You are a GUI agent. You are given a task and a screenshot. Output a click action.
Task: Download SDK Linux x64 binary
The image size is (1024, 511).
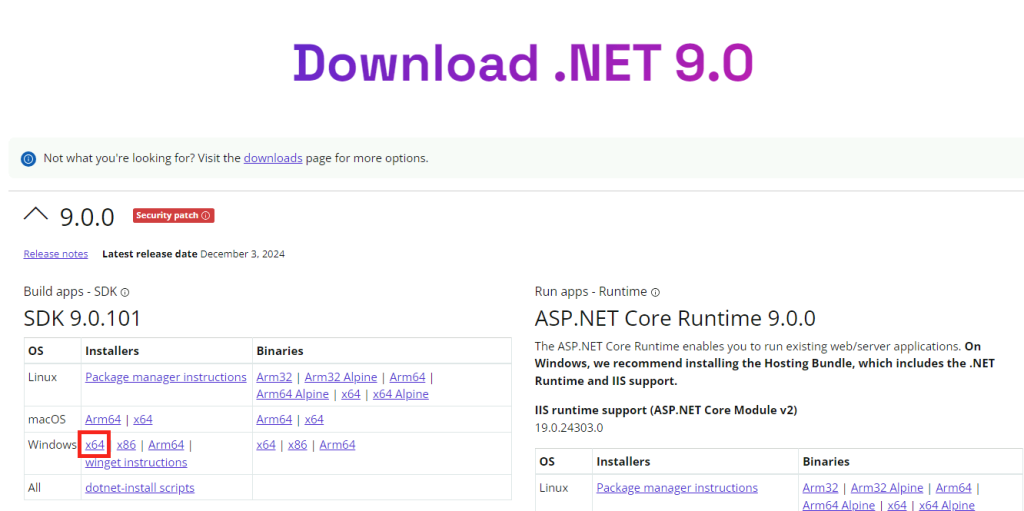click(x=351, y=395)
